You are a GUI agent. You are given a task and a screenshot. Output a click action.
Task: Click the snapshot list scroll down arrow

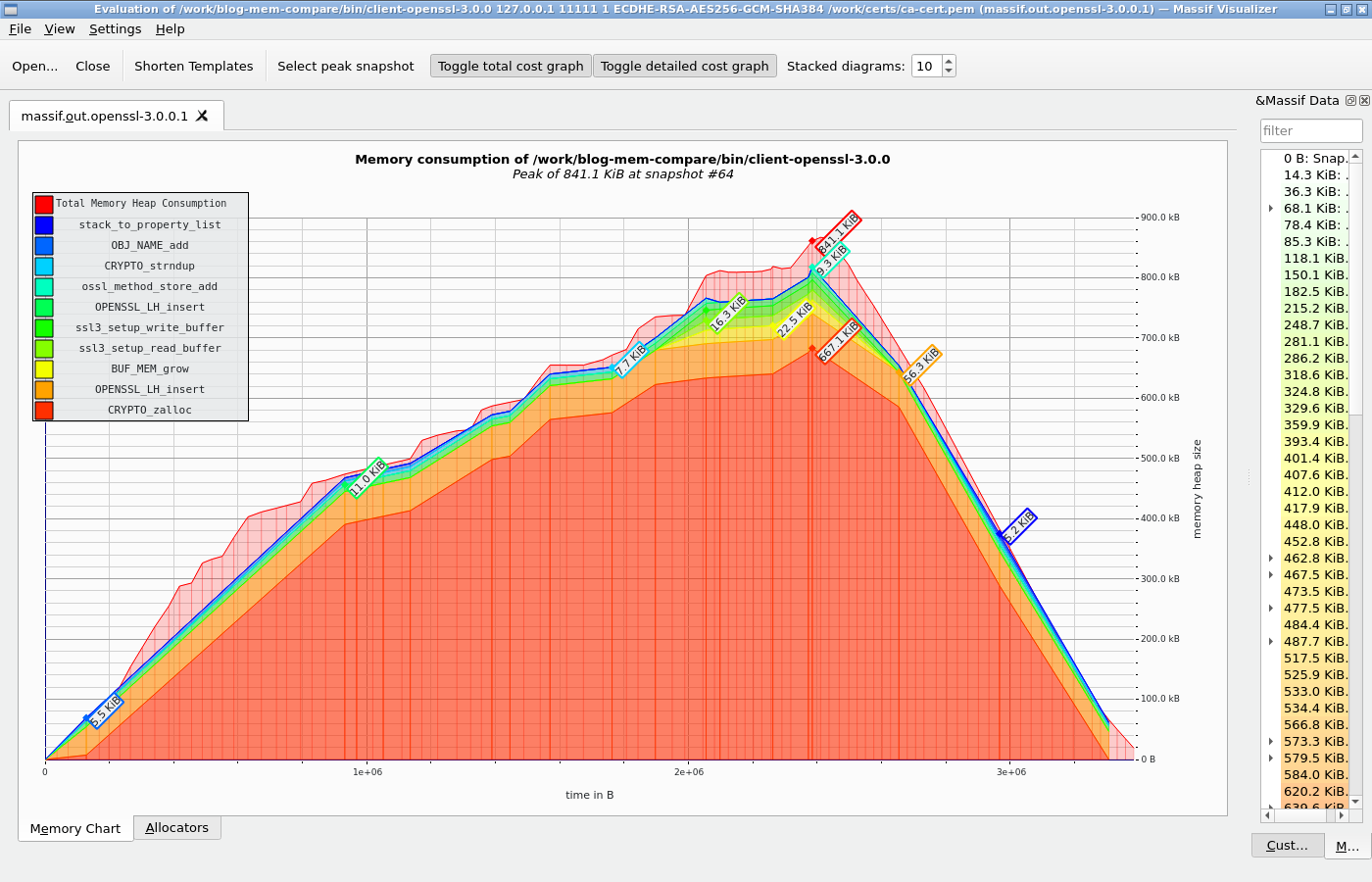click(x=1355, y=801)
